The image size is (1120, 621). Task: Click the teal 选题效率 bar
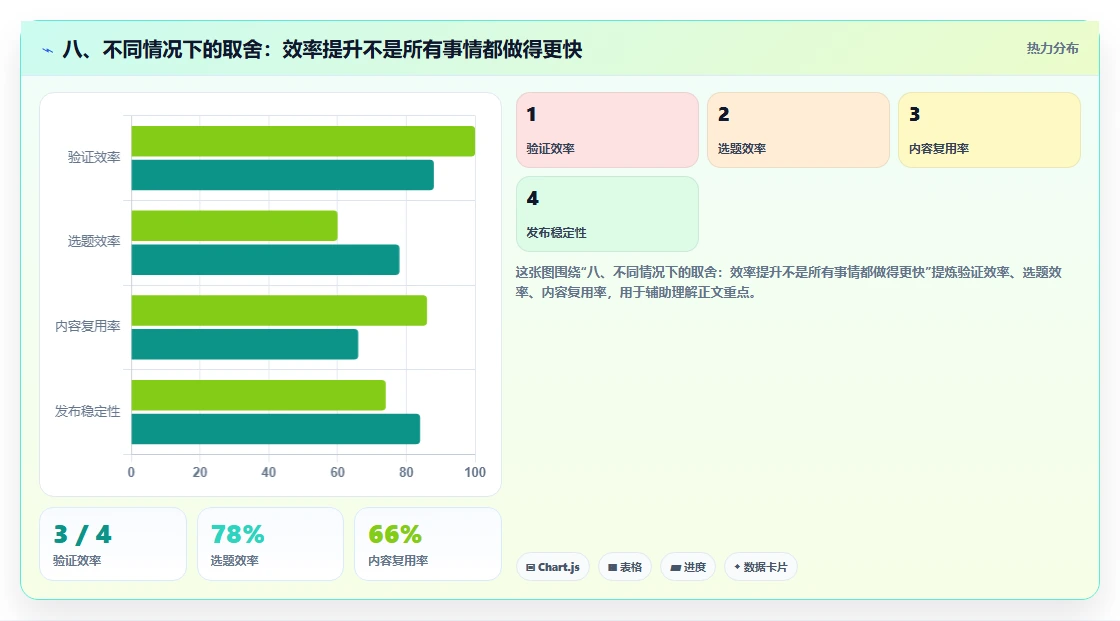[x=265, y=259]
